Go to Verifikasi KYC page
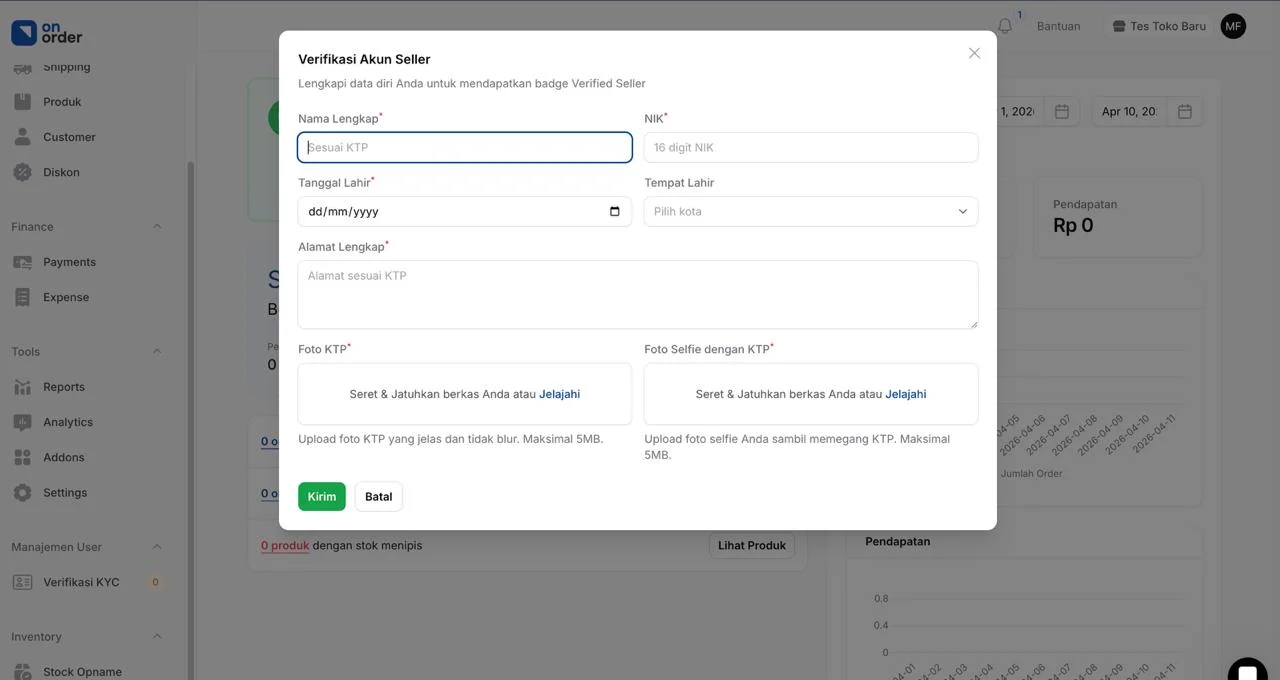 tap(81, 582)
